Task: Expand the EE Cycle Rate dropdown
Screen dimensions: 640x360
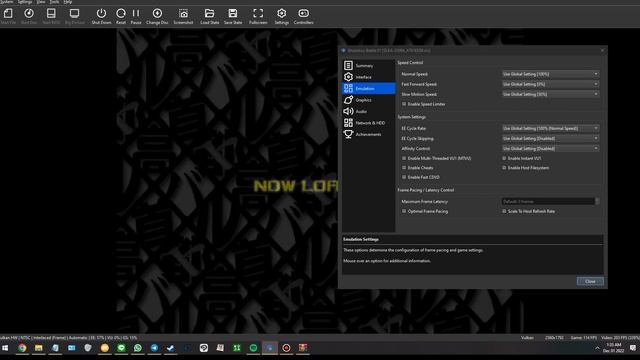Action: (x=550, y=128)
